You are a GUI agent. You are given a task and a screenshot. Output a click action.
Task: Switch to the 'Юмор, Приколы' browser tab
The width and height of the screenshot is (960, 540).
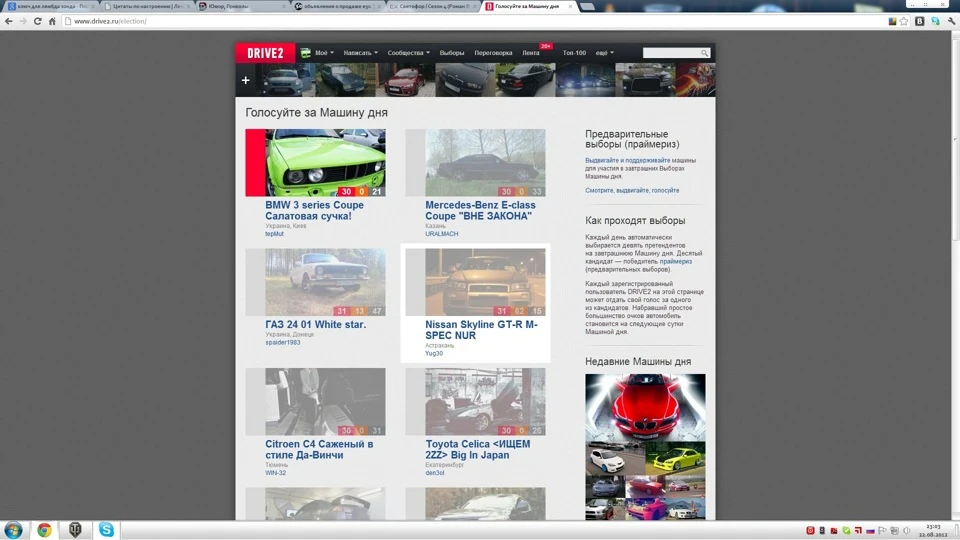242,6
